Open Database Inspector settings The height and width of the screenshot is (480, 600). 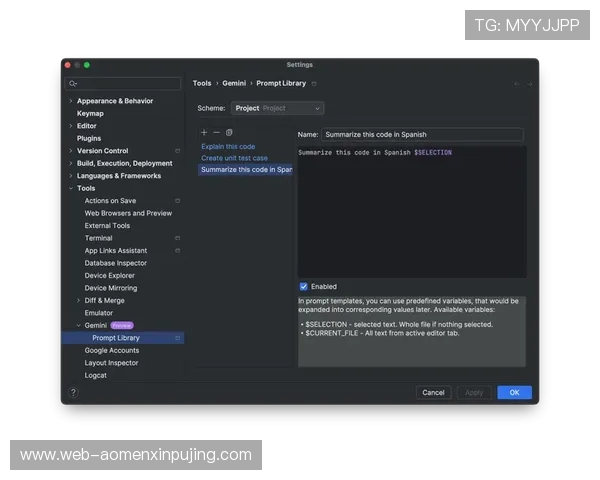(x=116, y=263)
